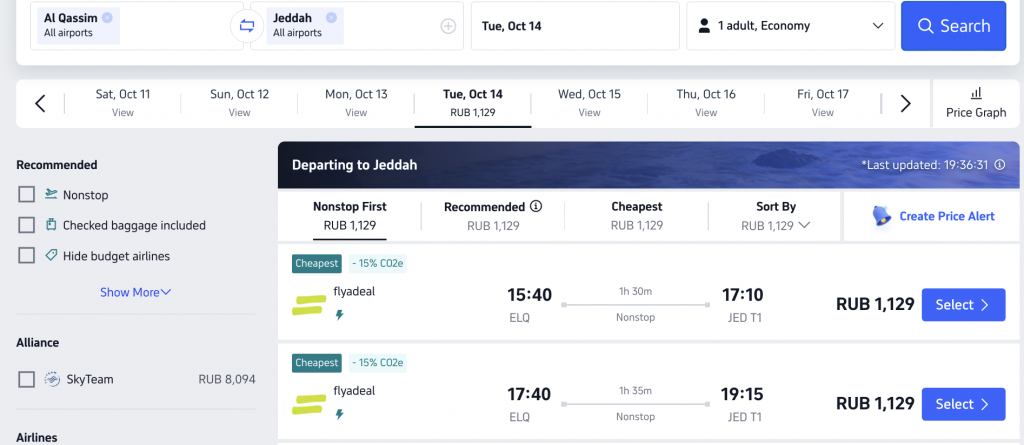Image resolution: width=1024 pixels, height=445 pixels.
Task: Remove Al Qassim from origin field
Action: (x=107, y=18)
